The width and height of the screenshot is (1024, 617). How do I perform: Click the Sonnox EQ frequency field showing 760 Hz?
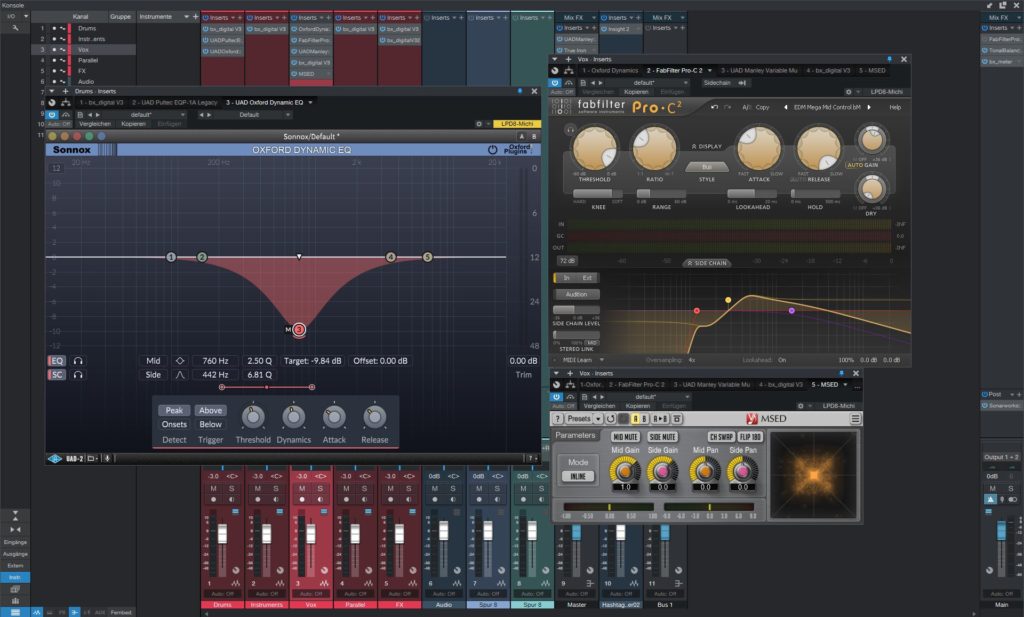[215, 360]
